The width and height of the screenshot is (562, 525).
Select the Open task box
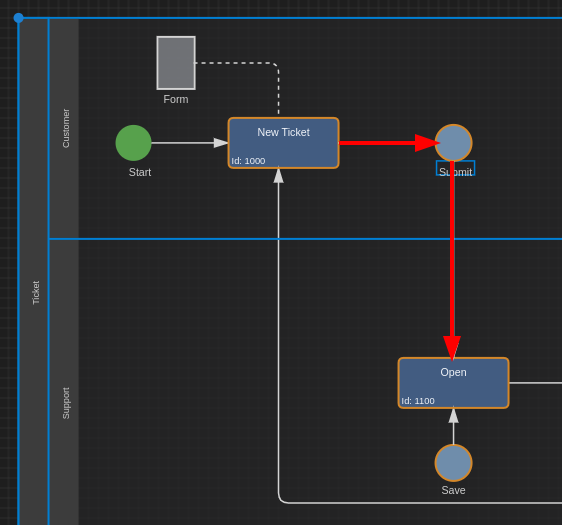point(453,383)
